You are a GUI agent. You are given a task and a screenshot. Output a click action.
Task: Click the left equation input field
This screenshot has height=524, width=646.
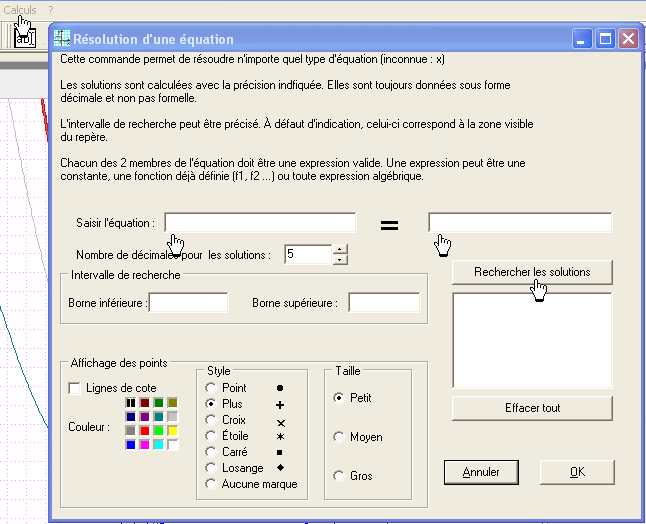pos(260,222)
